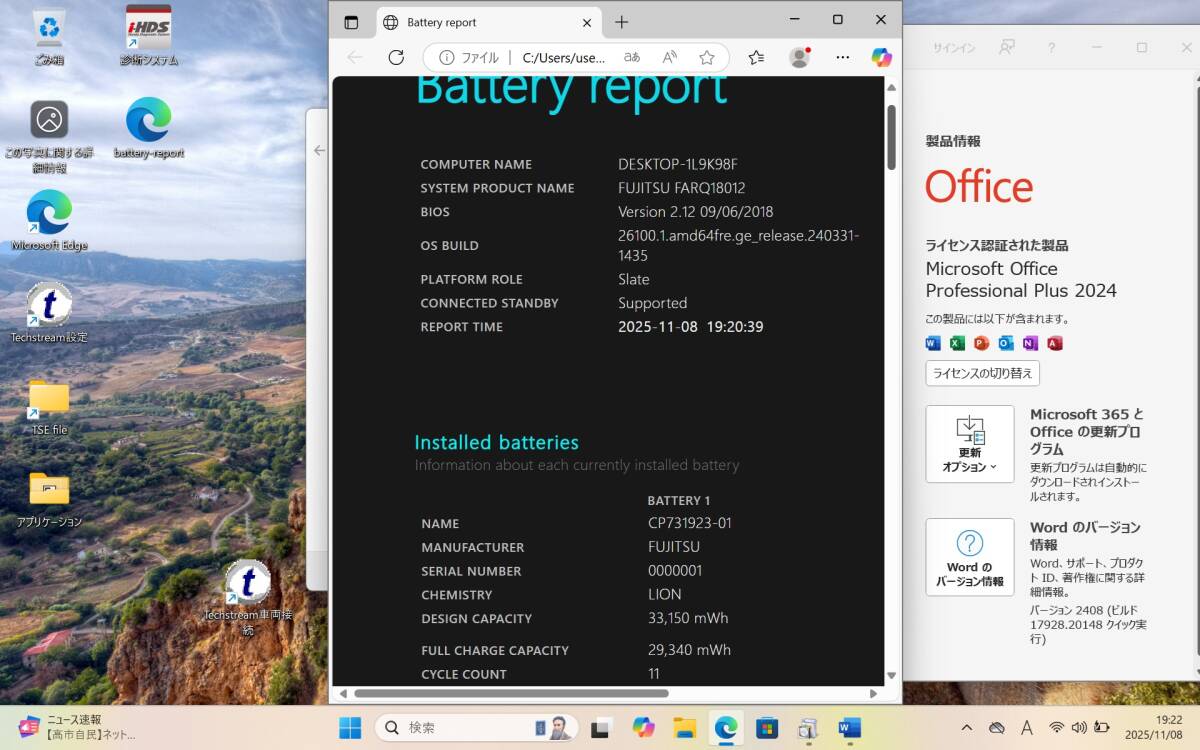The image size is (1200, 750).
Task: Open a new browser tab
Action: point(621,22)
